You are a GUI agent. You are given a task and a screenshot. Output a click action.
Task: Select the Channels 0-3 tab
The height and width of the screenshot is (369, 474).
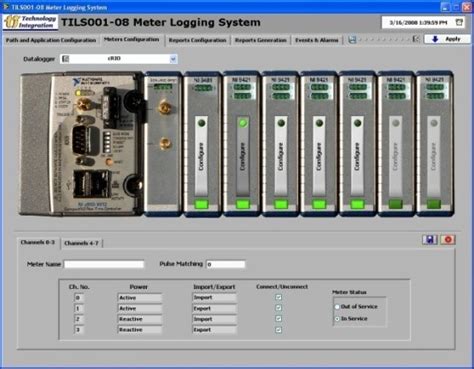coord(38,242)
